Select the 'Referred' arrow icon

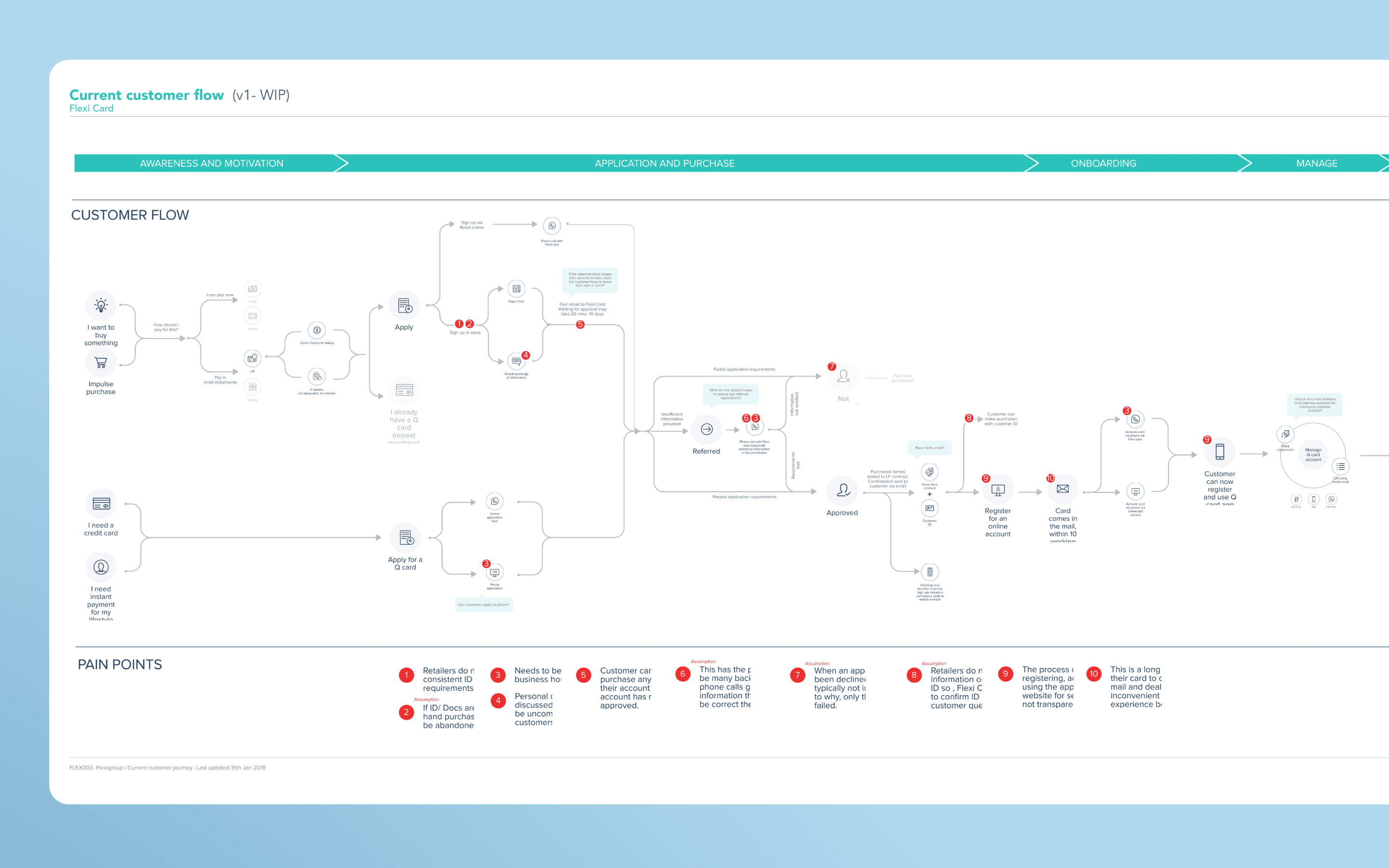(x=707, y=429)
